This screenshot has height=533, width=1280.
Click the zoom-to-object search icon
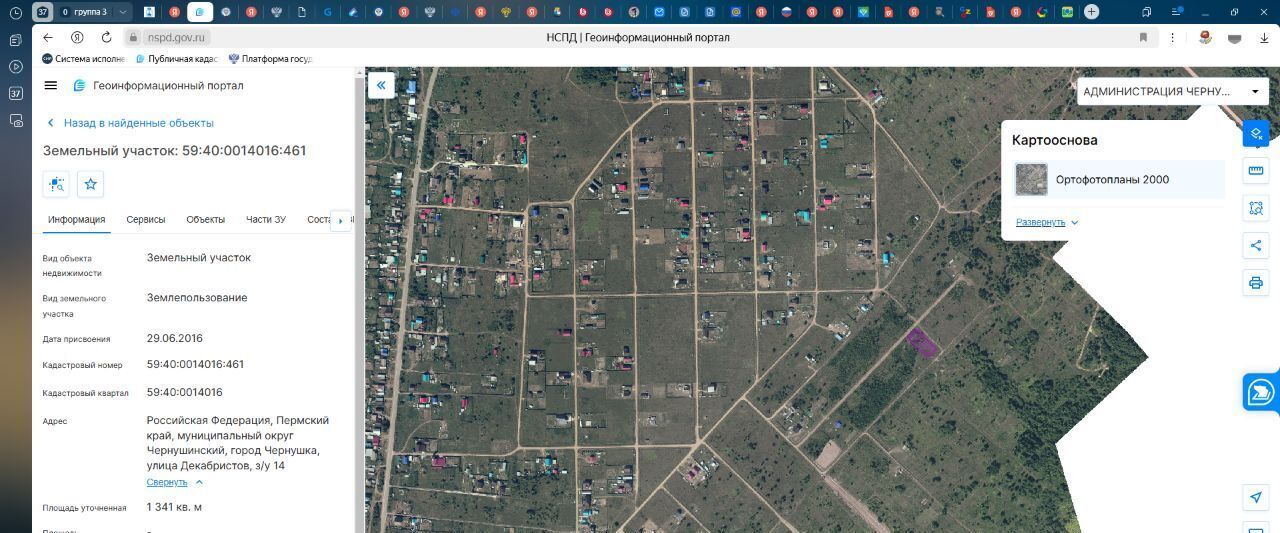click(56, 184)
